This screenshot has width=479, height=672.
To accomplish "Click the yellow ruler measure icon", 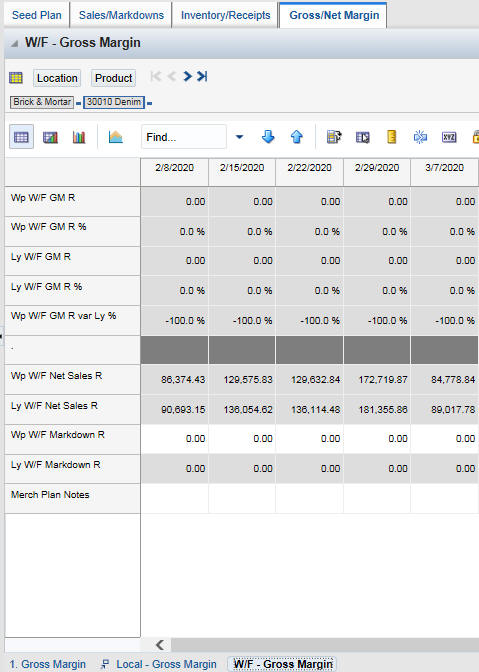I will pyautogui.click(x=392, y=137).
